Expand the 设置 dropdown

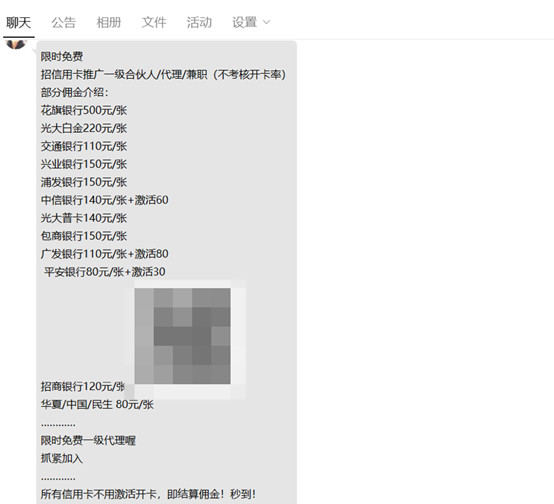[251, 23]
